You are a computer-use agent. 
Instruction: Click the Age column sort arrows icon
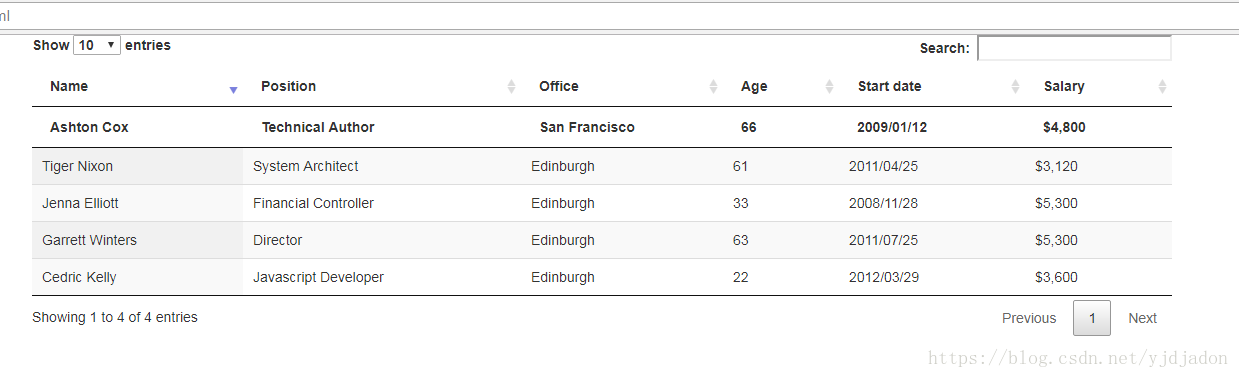829,87
